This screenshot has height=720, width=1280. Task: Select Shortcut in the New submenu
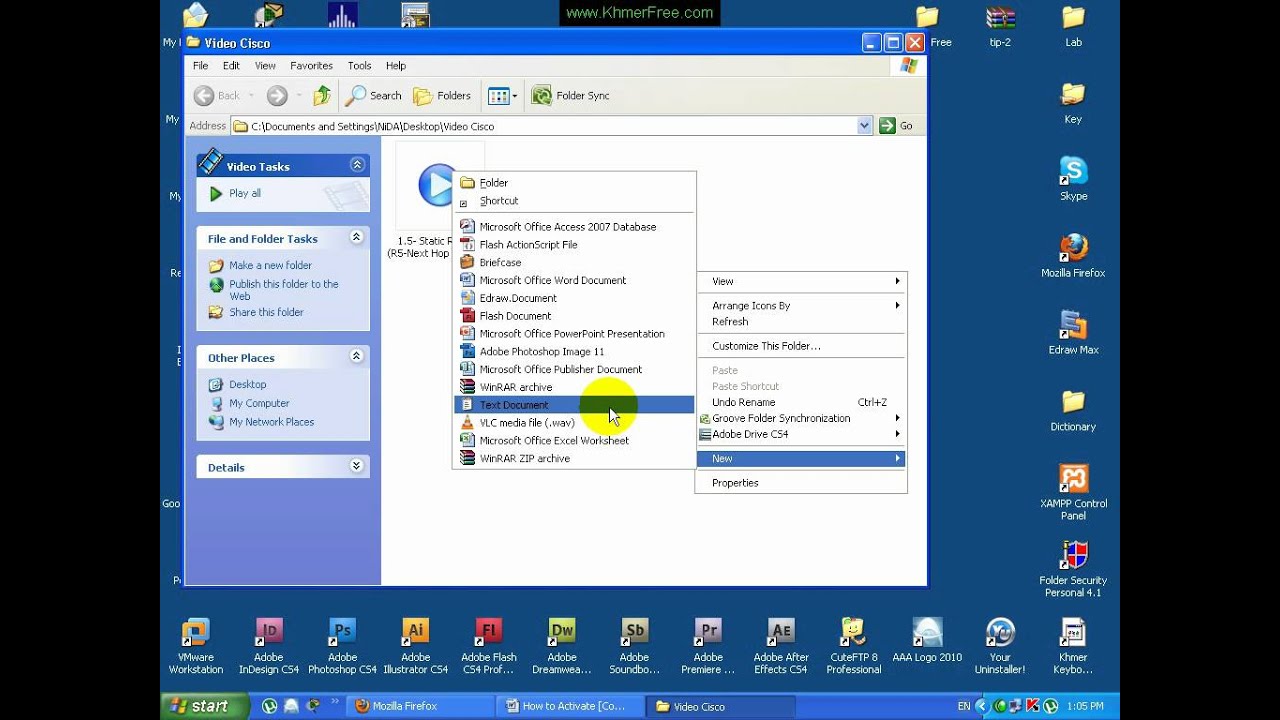coord(574,201)
